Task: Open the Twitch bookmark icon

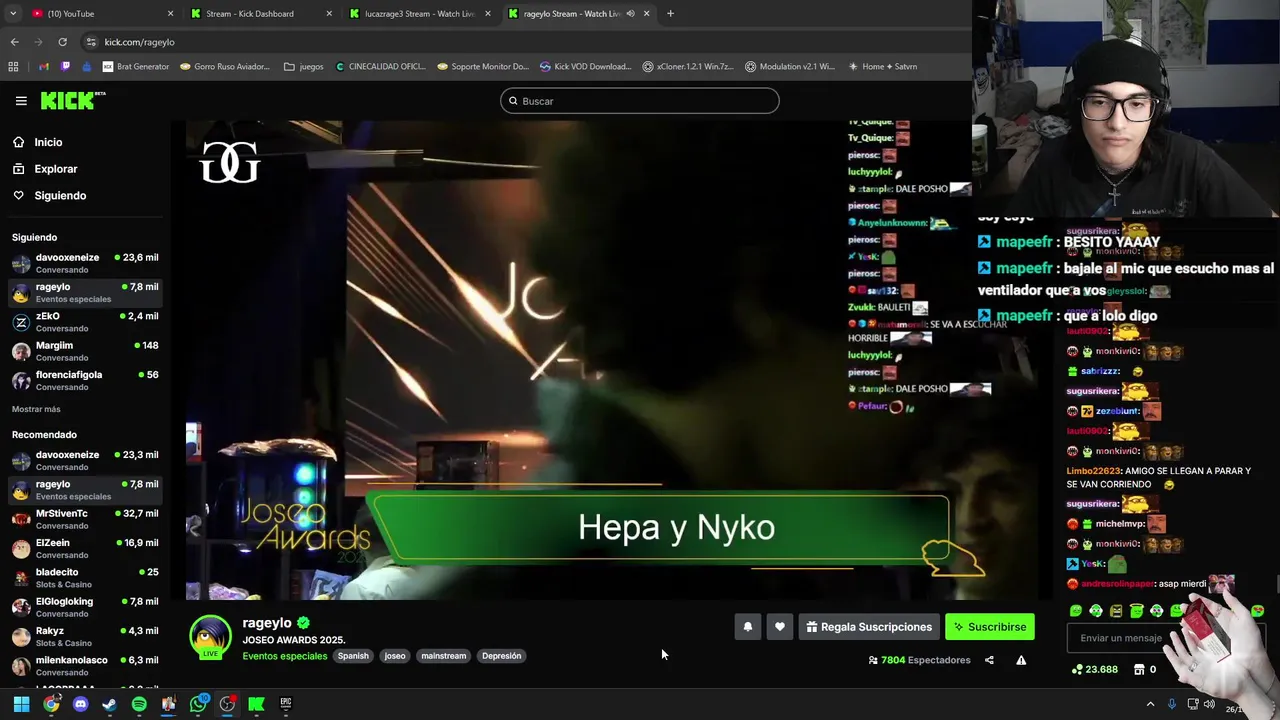Action: pos(65,67)
